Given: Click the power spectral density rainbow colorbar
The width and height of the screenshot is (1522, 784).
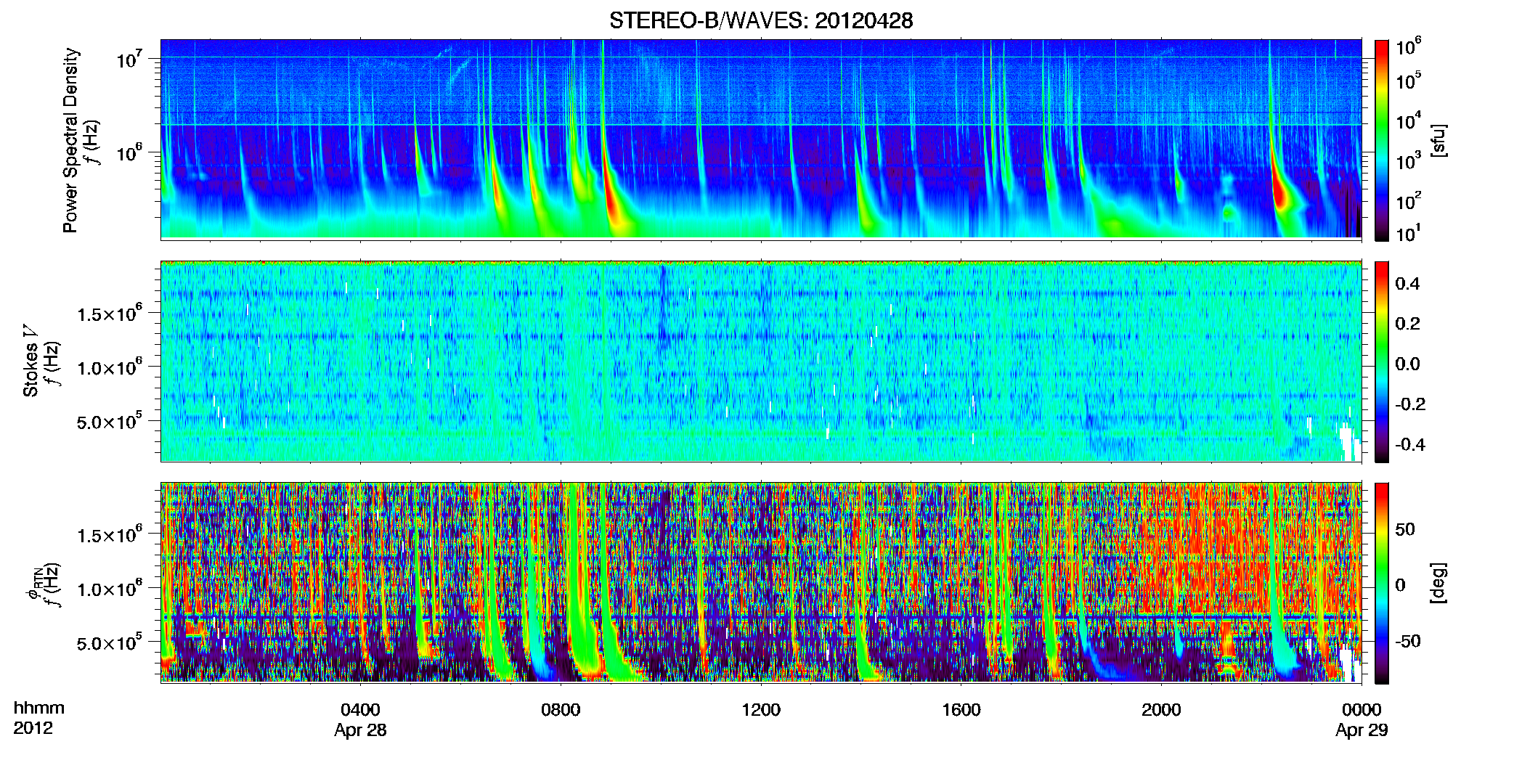Looking at the screenshot, I should (x=1382, y=139).
